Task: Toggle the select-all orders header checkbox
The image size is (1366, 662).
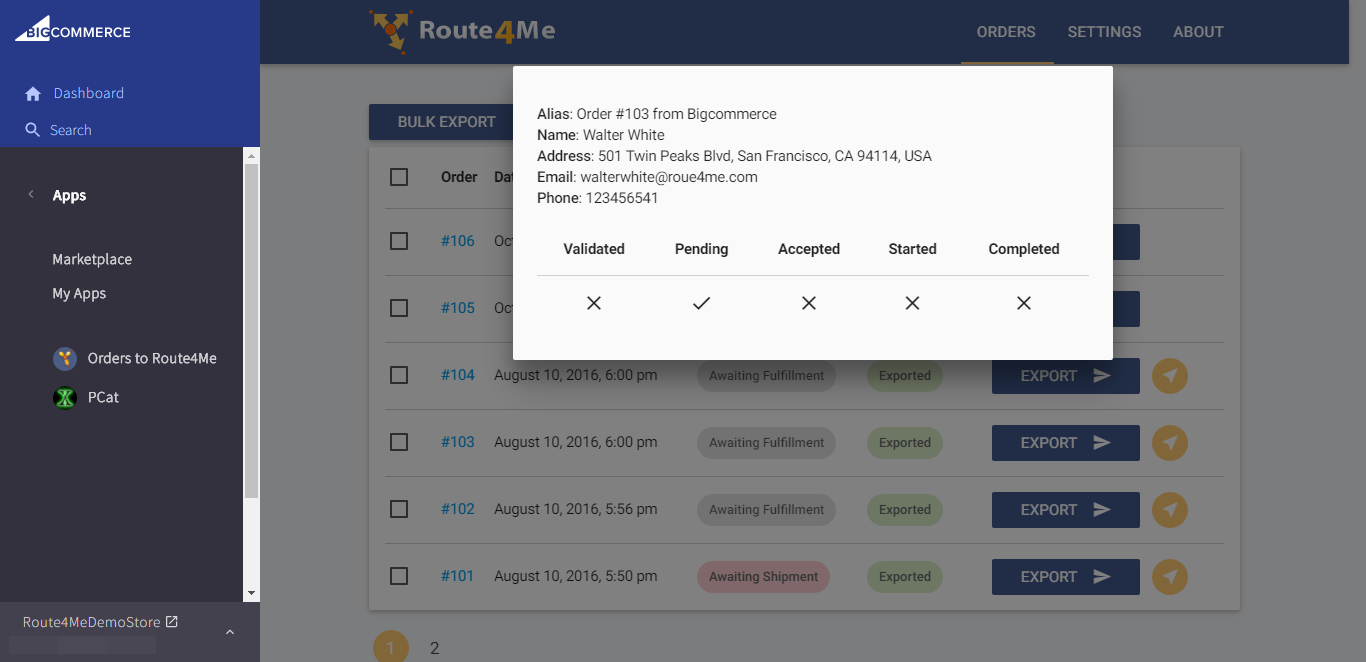Action: click(x=399, y=177)
